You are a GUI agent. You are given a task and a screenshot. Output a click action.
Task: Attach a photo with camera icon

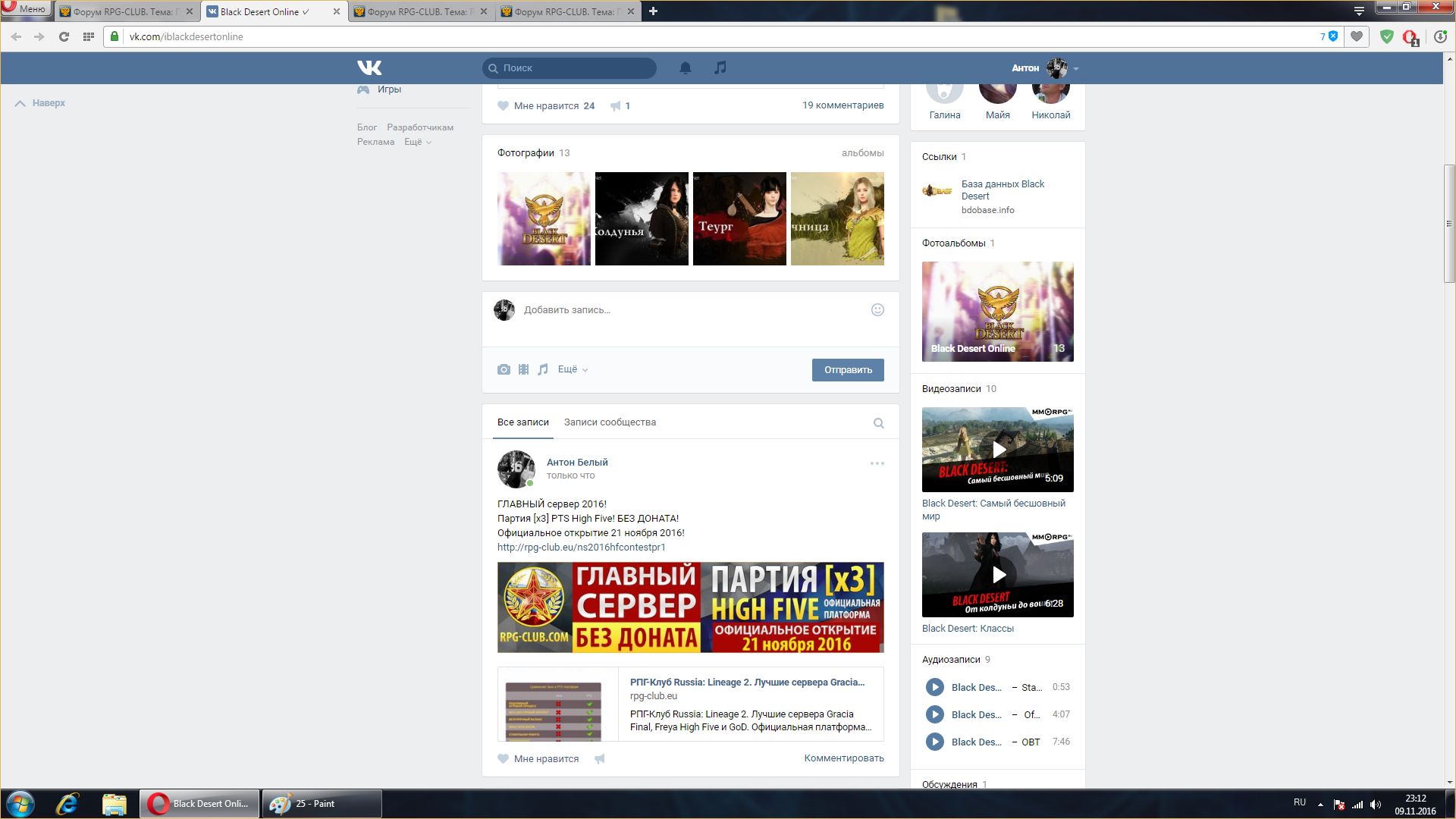coord(504,369)
